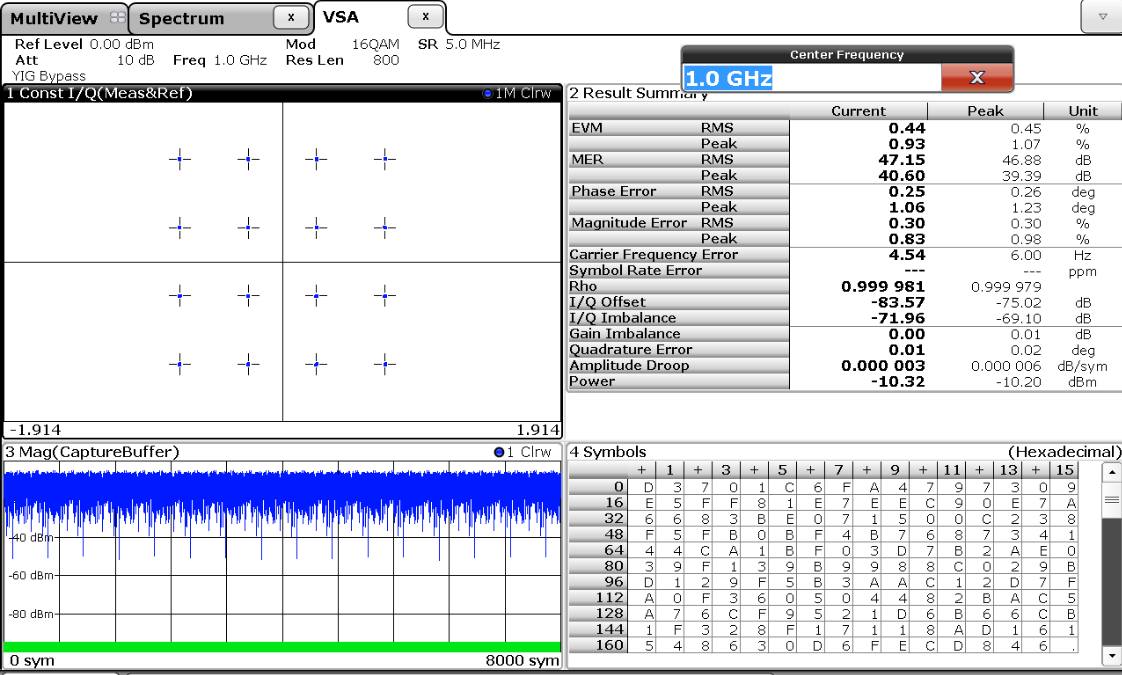
Task: Open the dropdown arrow at top-right corner
Action: coord(1103,16)
